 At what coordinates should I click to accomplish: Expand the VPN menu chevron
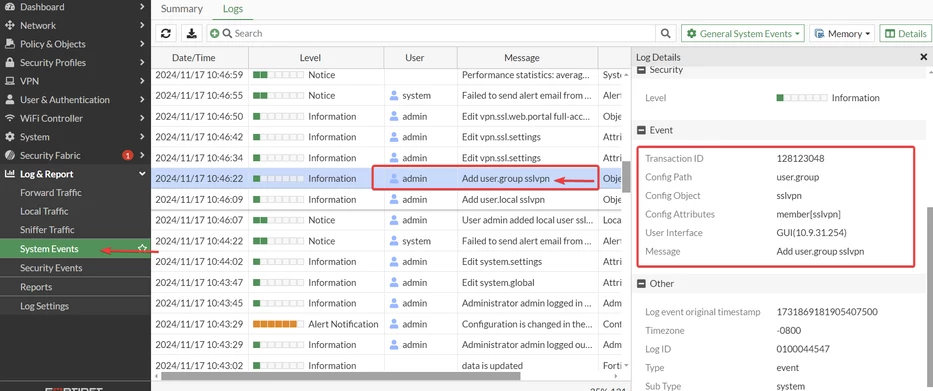tap(142, 81)
